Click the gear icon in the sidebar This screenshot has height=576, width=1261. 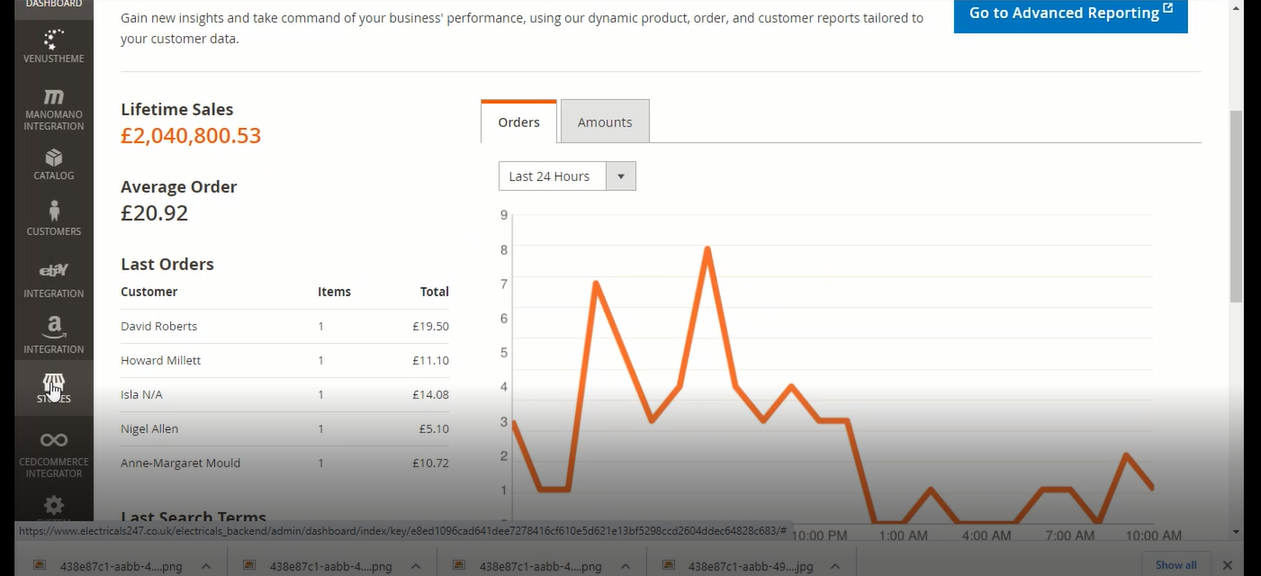(54, 505)
